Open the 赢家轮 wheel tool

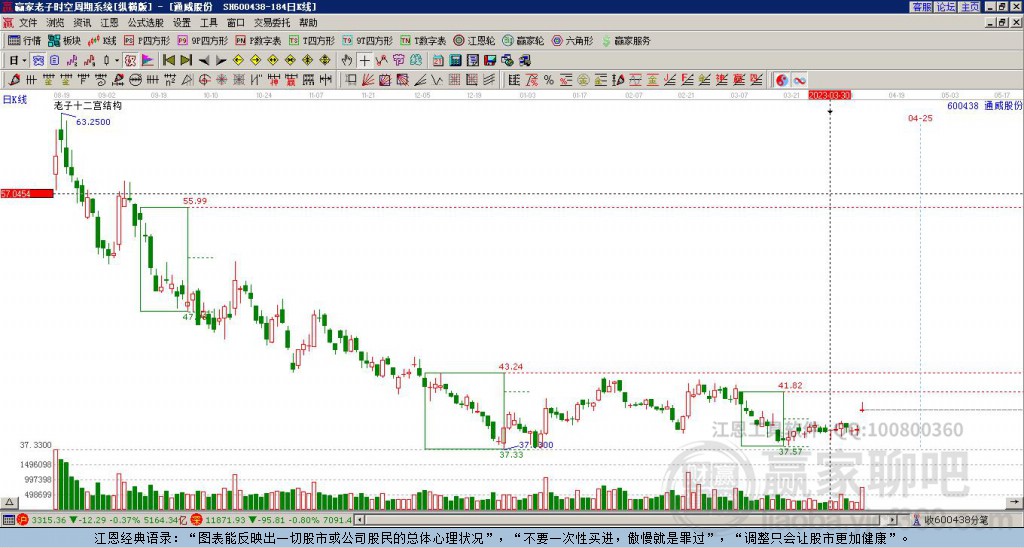[x=523, y=40]
